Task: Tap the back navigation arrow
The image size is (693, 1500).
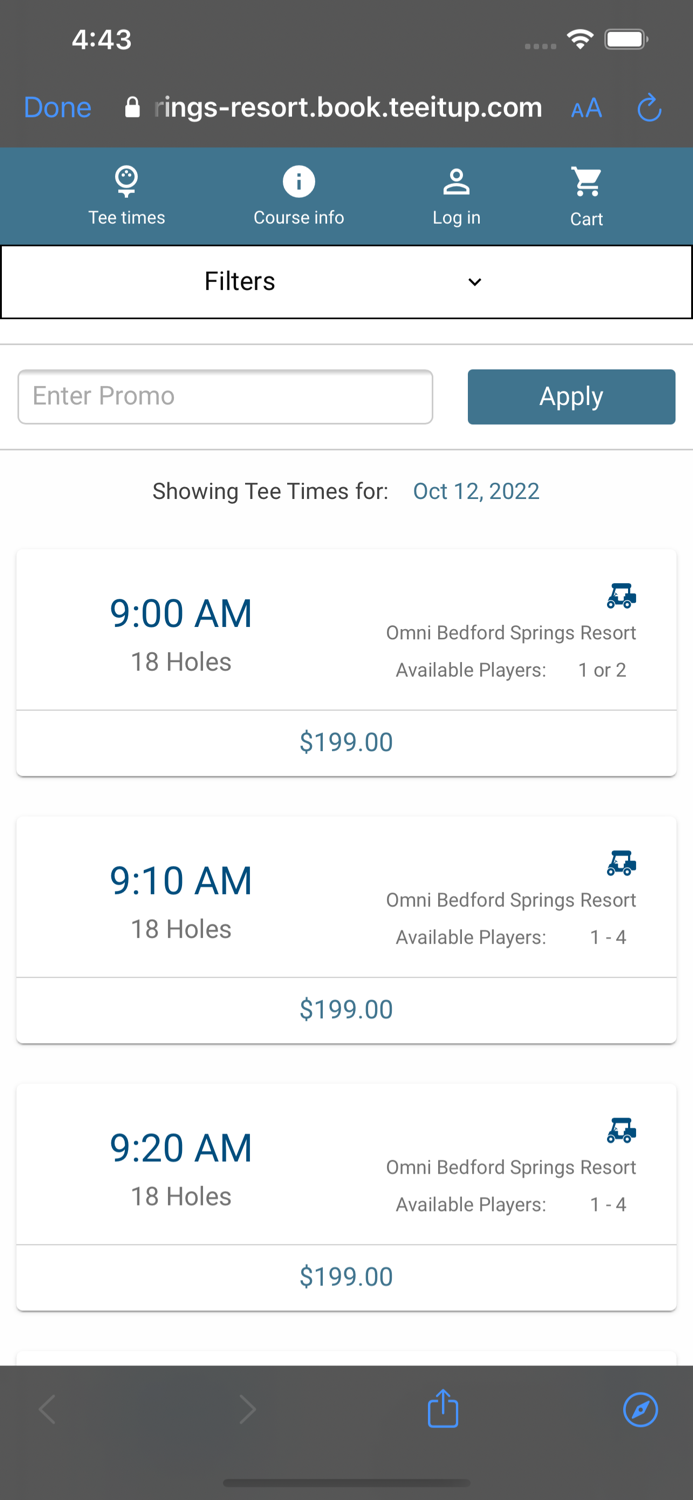Action: (x=47, y=1409)
